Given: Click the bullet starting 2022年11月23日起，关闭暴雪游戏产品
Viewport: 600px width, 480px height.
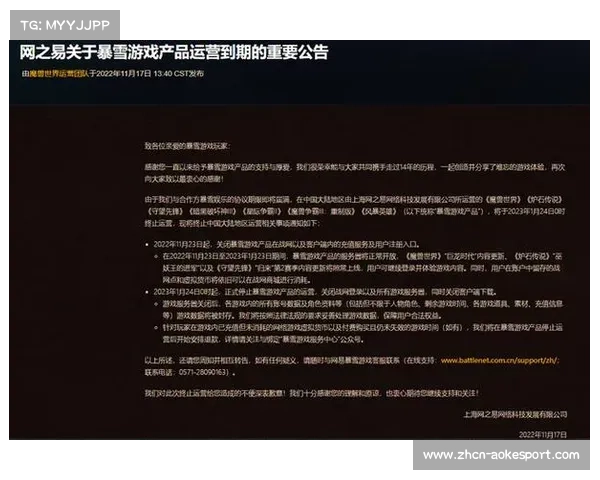Looking at the screenshot, I should coord(287,244).
